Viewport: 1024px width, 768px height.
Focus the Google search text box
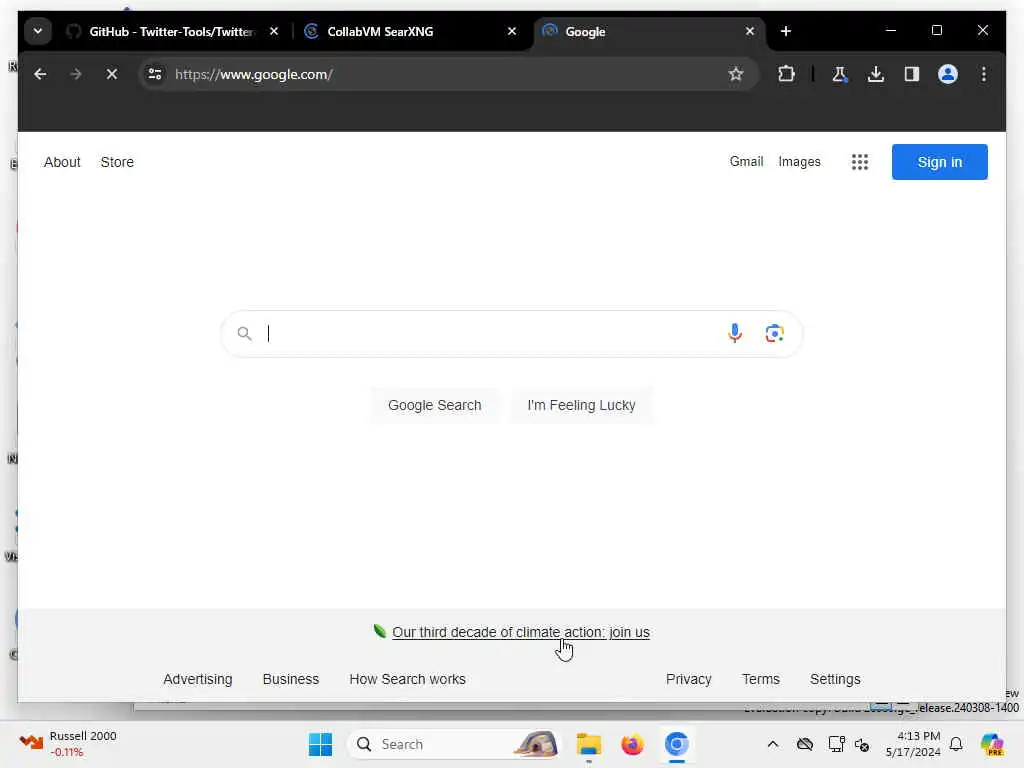click(x=490, y=334)
